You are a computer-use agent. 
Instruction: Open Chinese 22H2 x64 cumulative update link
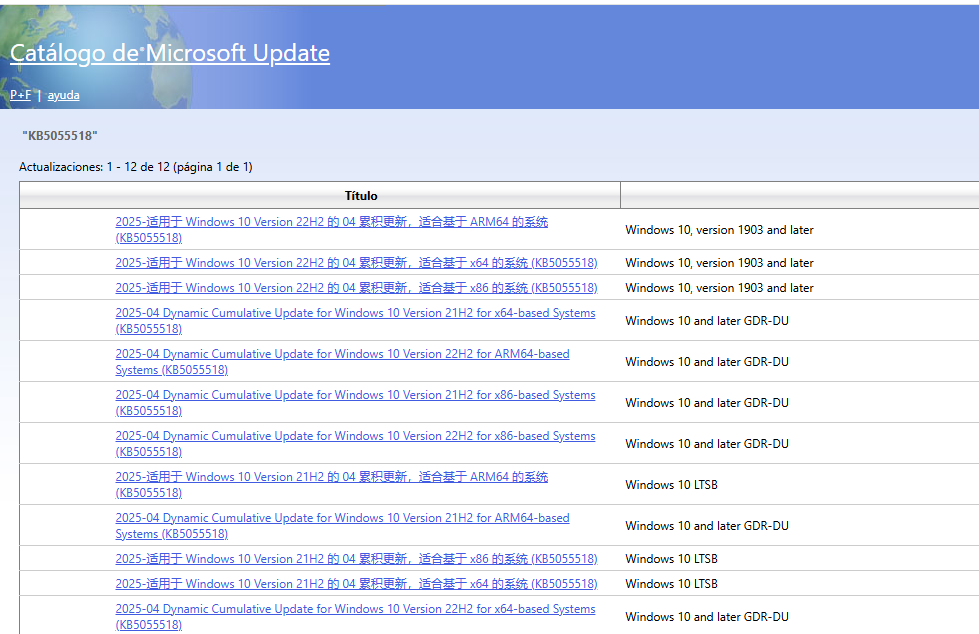click(357, 263)
